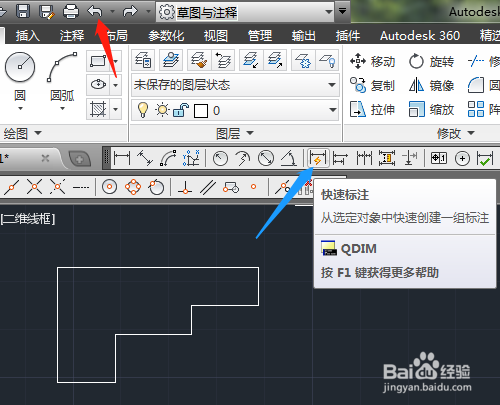Click the Print (plot) icon

coord(71,11)
